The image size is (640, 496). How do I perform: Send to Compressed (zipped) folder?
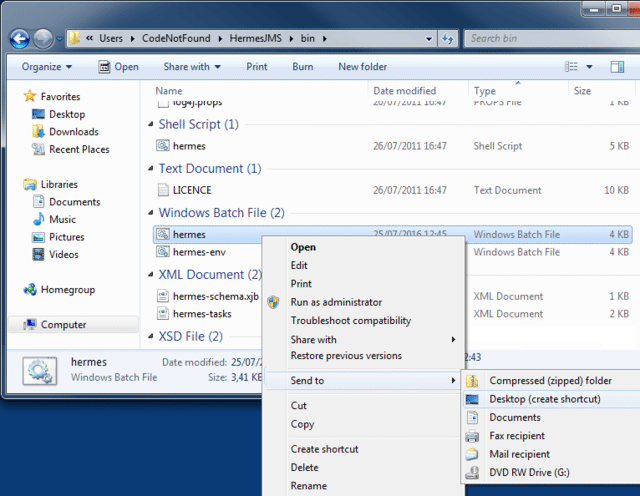tap(551, 380)
